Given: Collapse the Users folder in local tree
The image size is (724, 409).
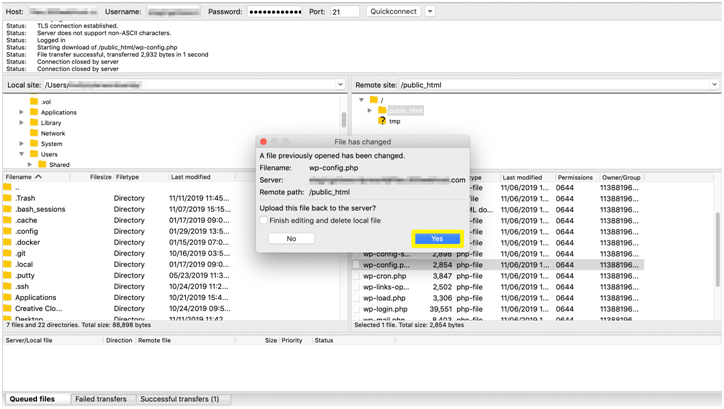Looking at the screenshot, I should click(22, 155).
